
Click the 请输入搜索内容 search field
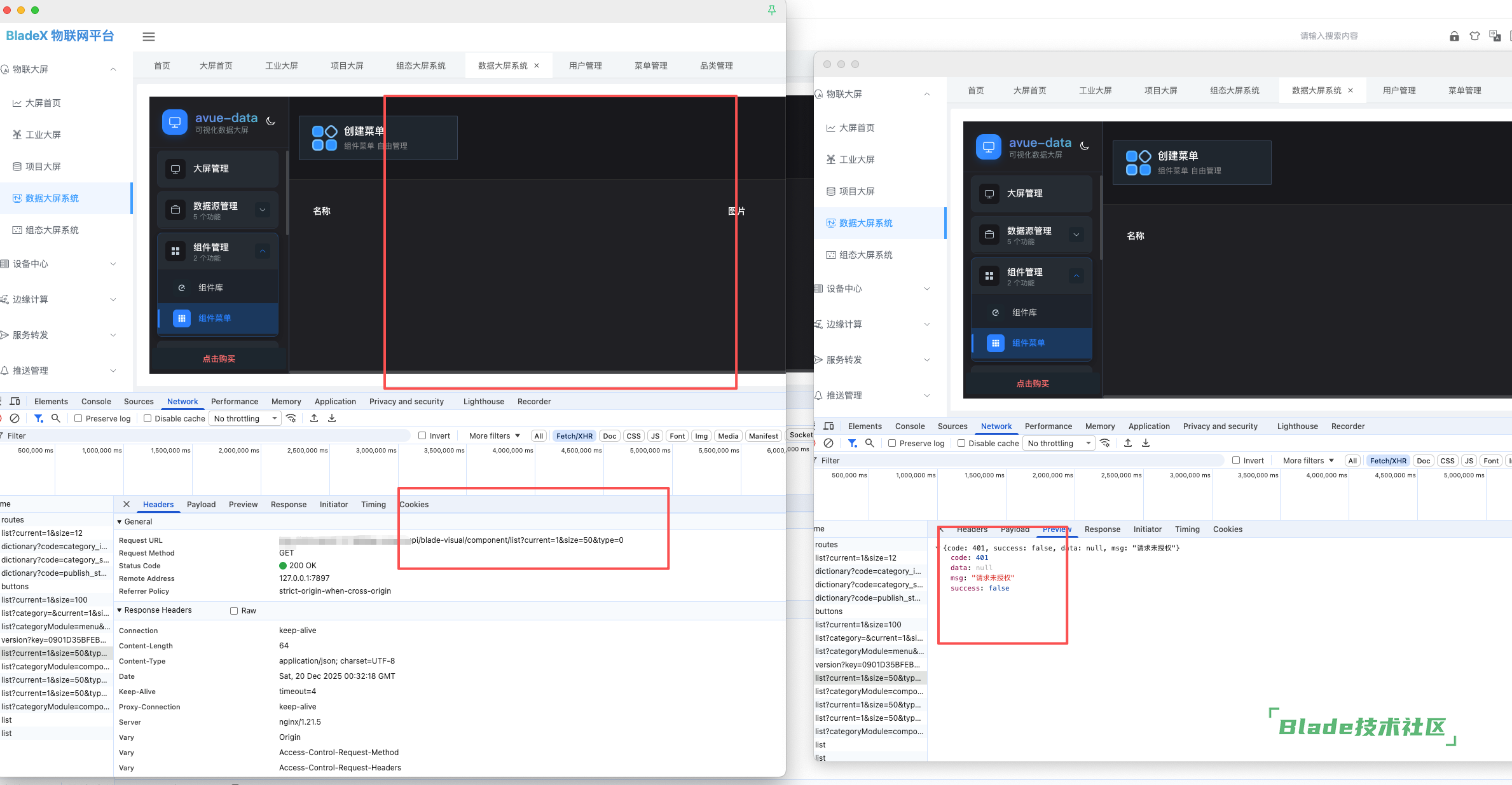(x=1328, y=36)
